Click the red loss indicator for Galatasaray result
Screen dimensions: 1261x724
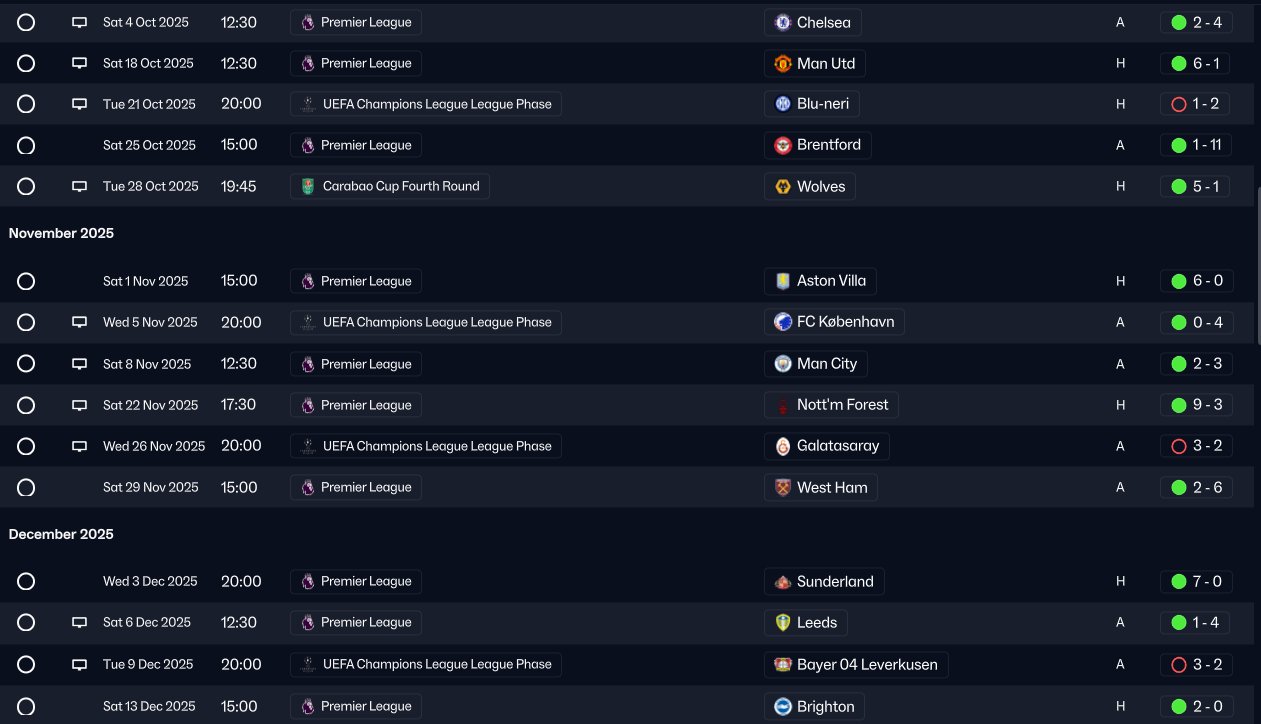pos(1178,446)
